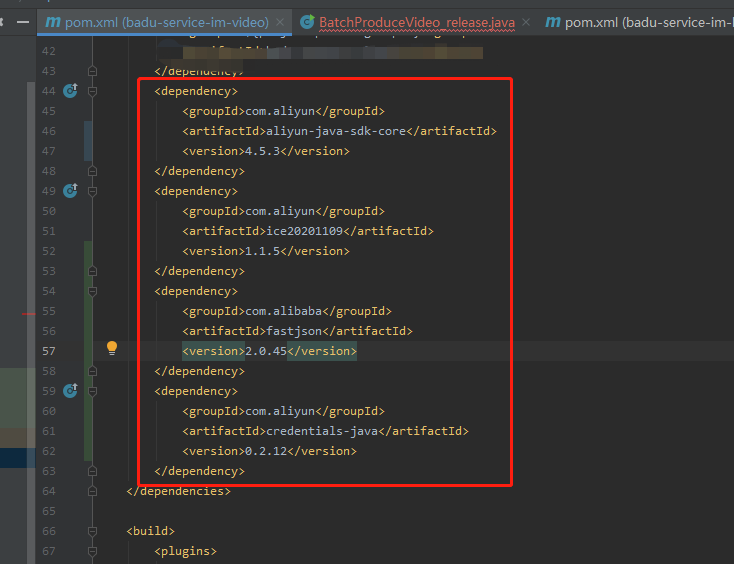Image resolution: width=734 pixels, height=564 pixels.
Task: Click the fold end marker on line 64
Action: click(x=92, y=491)
